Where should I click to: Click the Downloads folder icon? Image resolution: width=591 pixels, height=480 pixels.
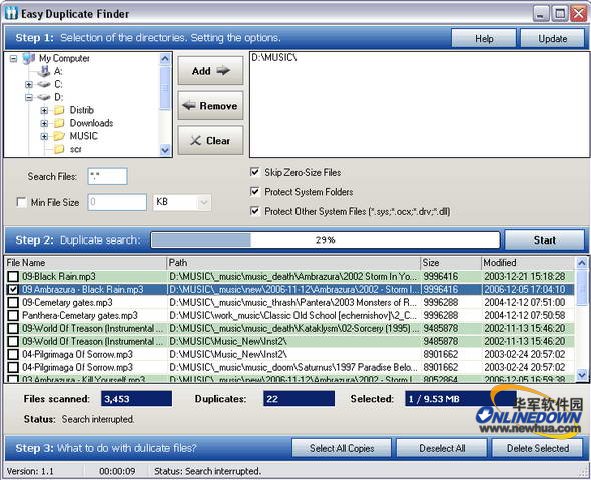(x=59, y=123)
